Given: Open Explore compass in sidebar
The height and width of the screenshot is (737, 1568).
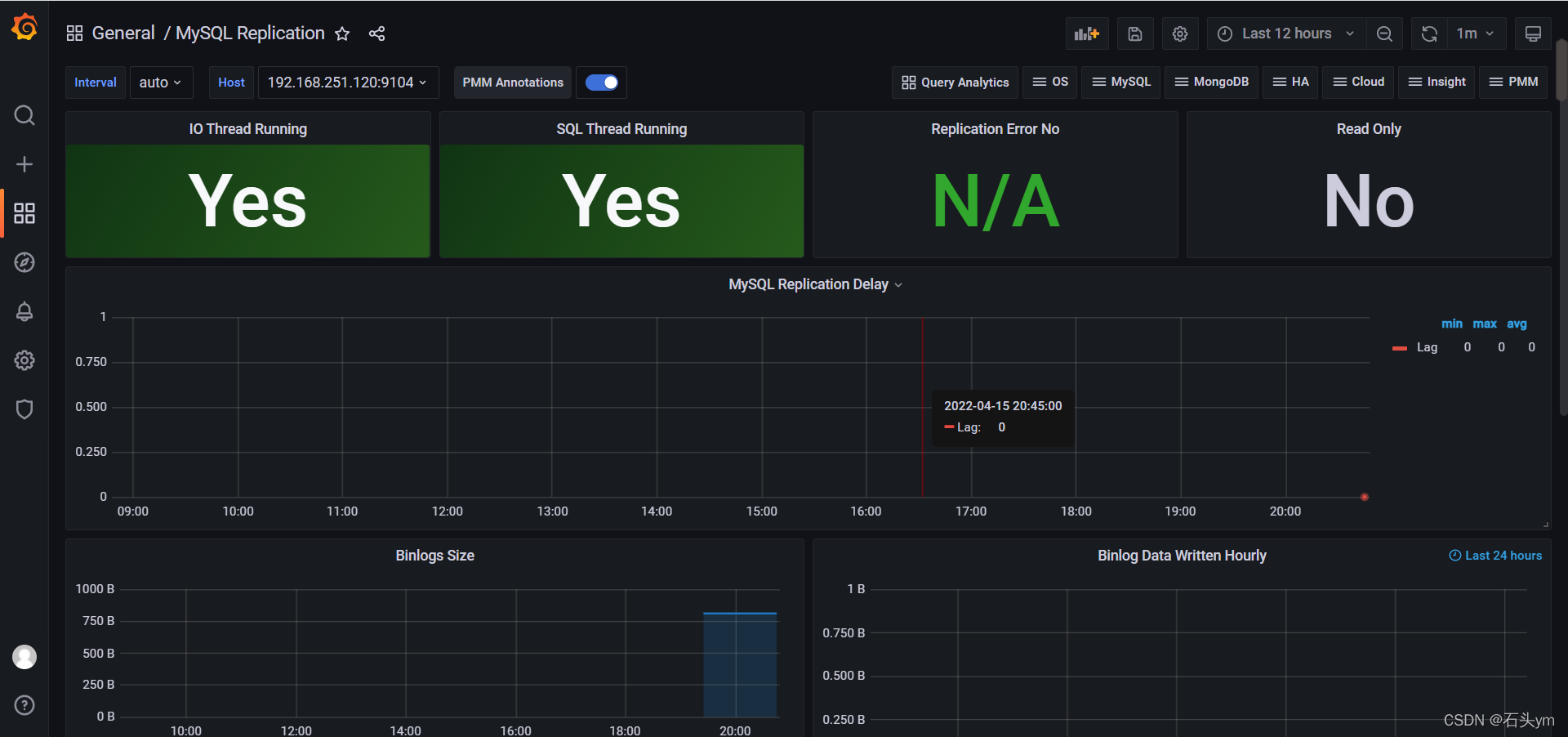Looking at the screenshot, I should click(24, 262).
